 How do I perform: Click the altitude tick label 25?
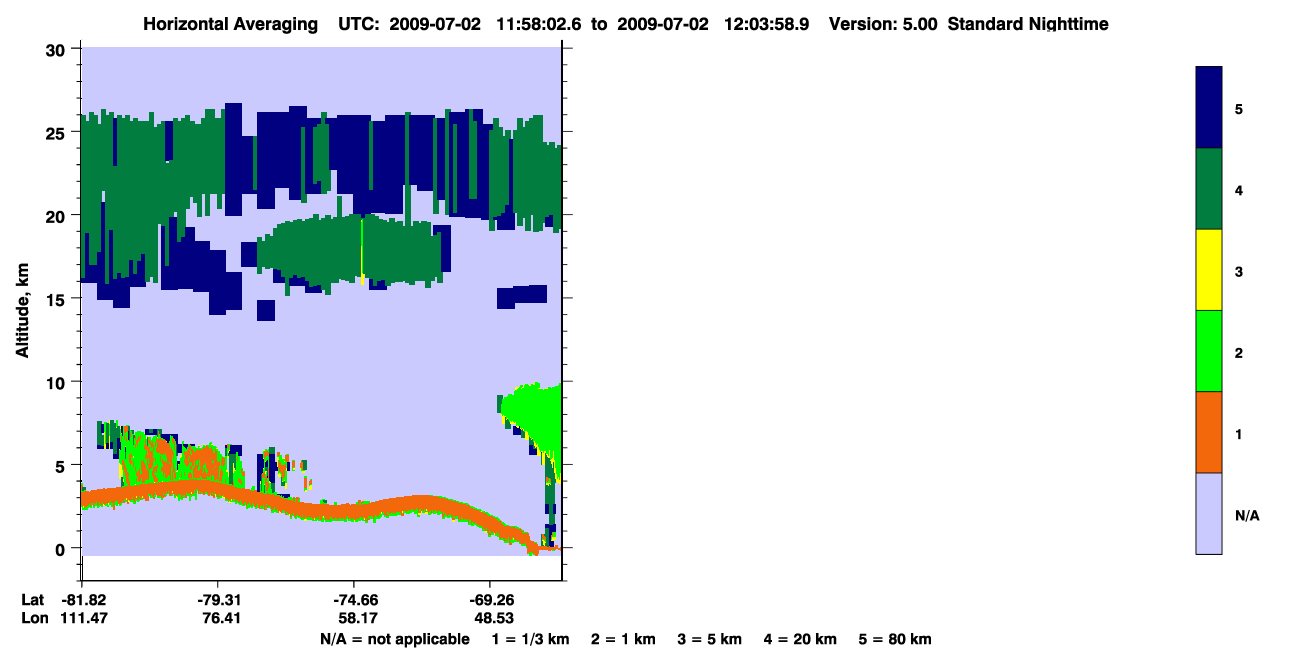58,133
